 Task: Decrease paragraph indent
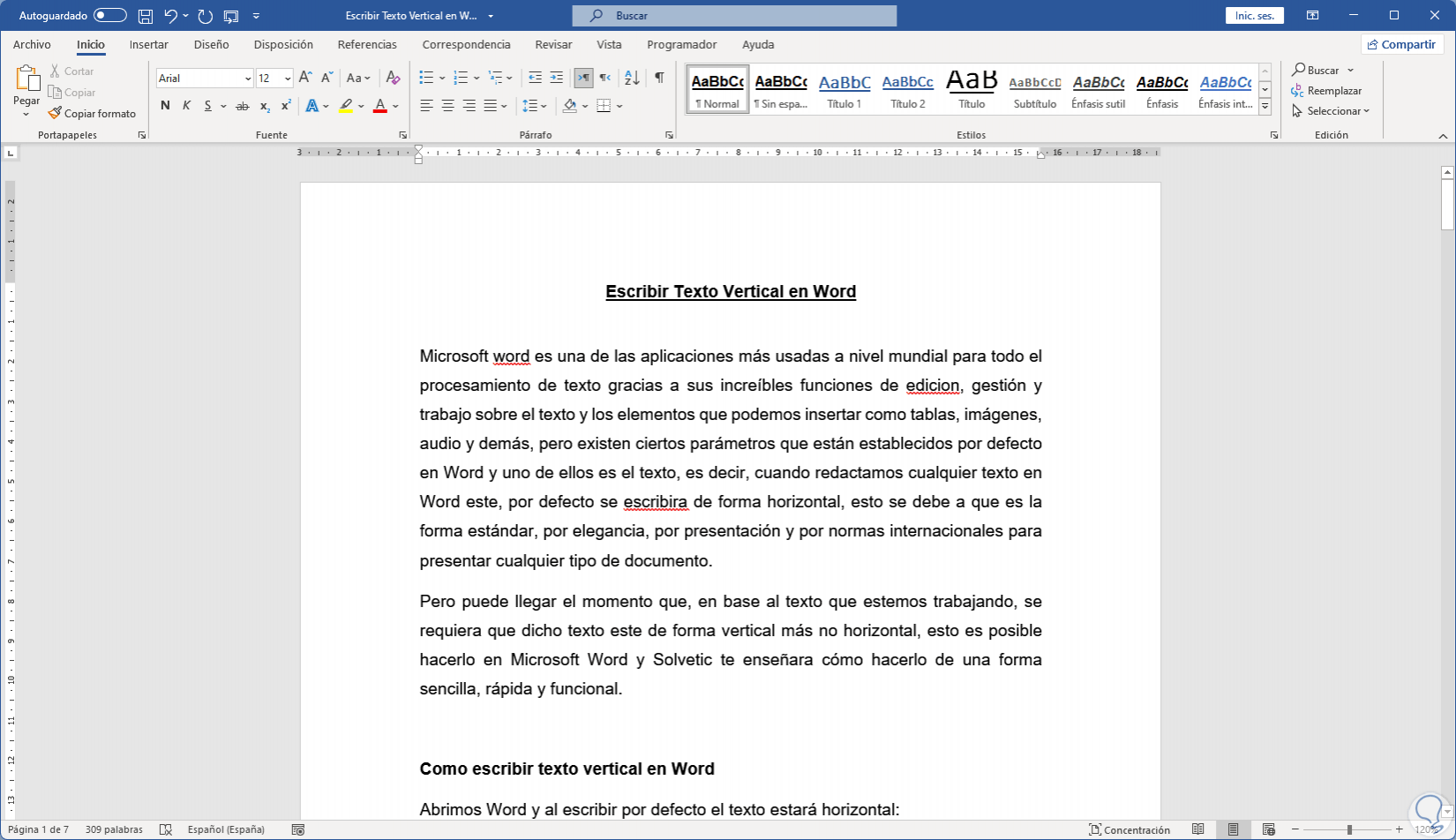(x=535, y=78)
